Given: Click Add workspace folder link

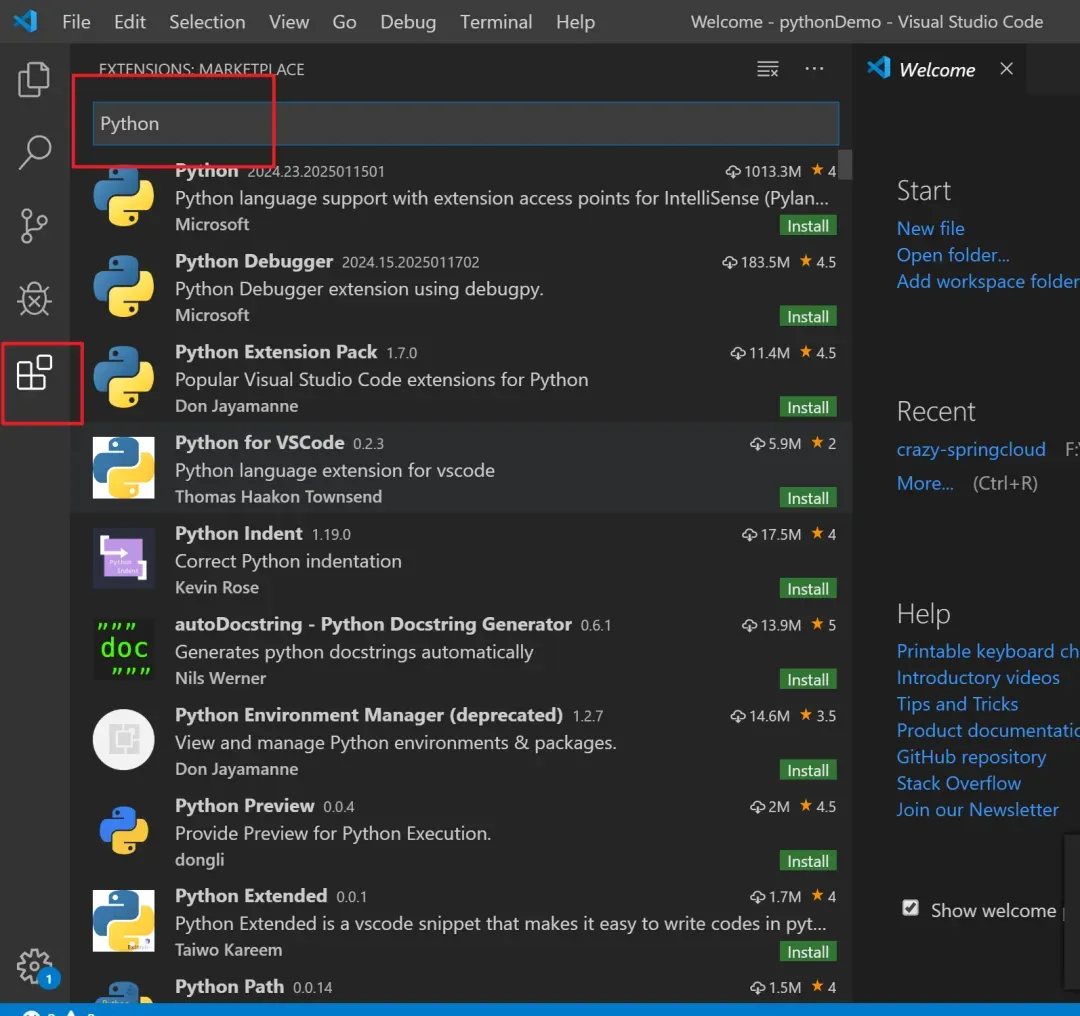Looking at the screenshot, I should tap(988, 281).
